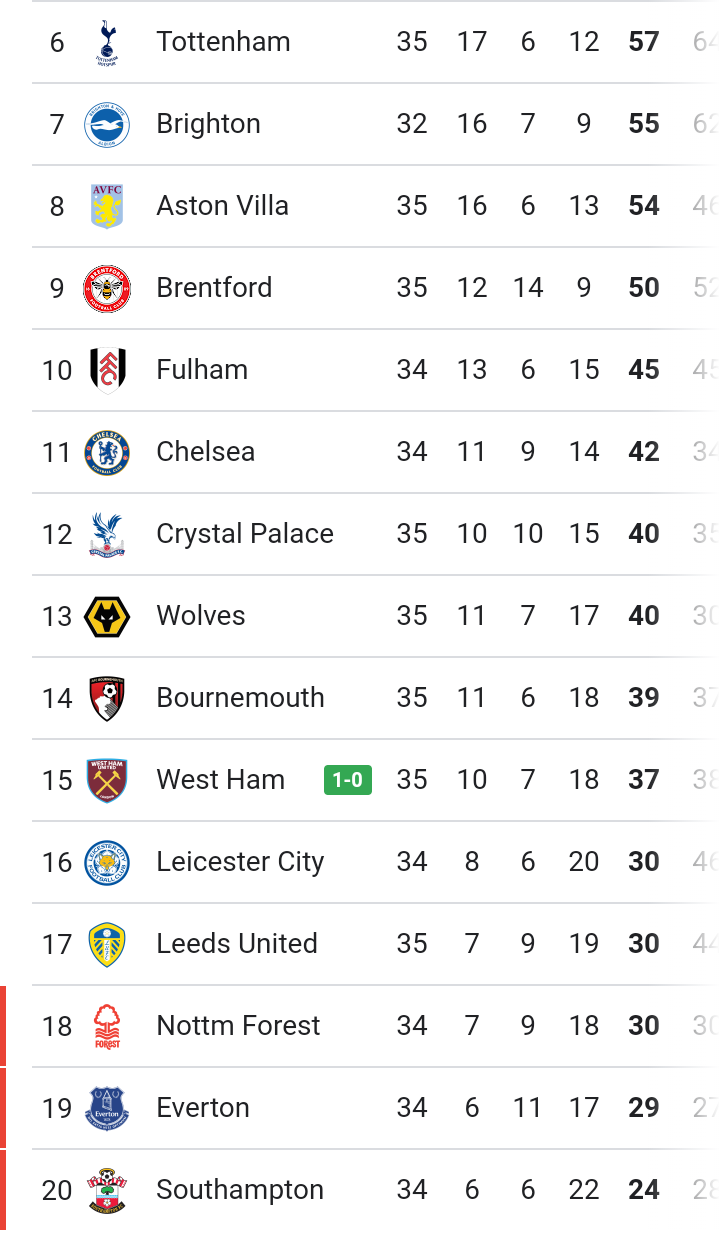
Task: Open the green 1-0 live score badge
Action: click(348, 780)
